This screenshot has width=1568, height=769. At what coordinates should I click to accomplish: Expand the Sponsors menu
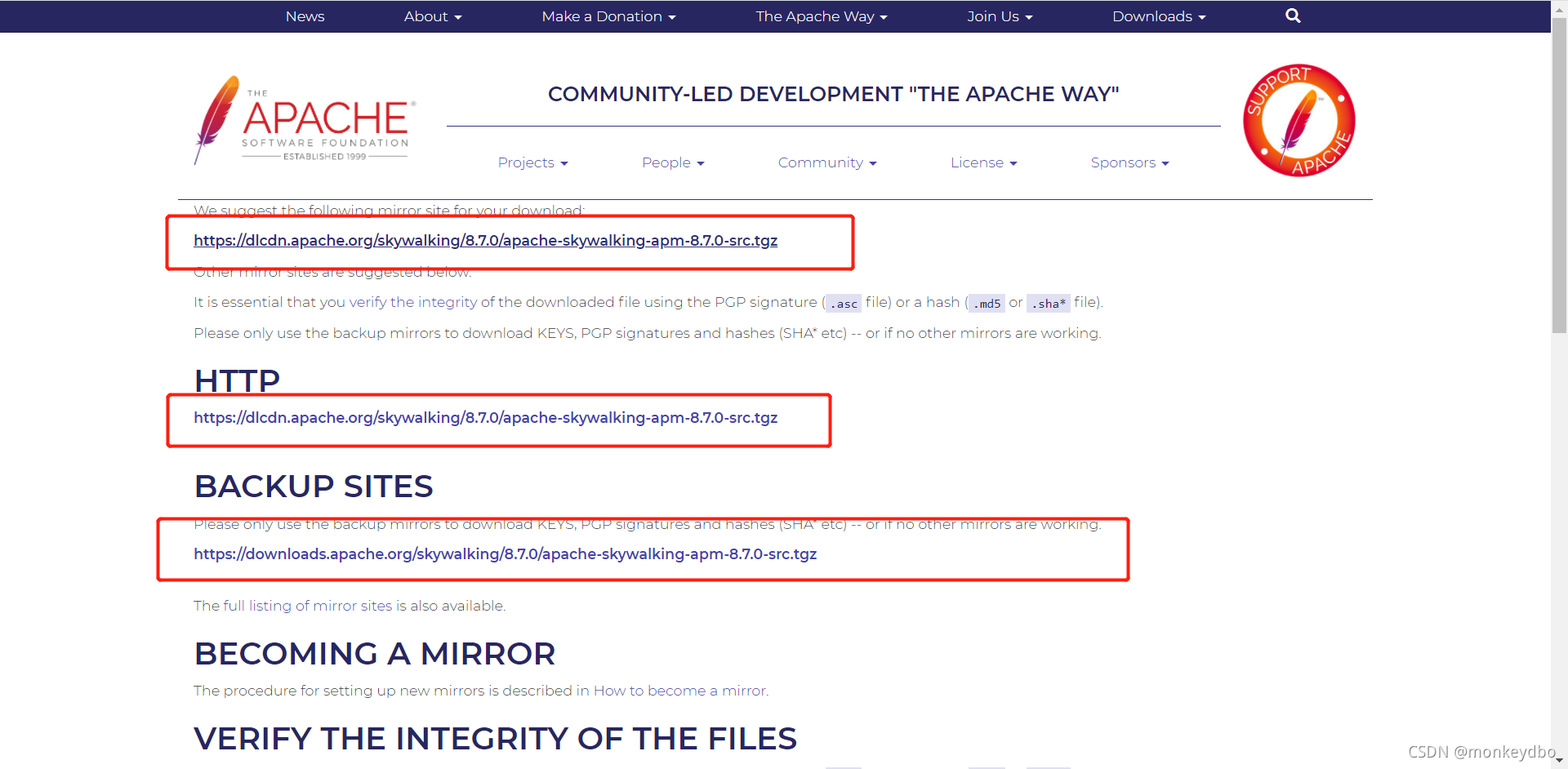pyautogui.click(x=1129, y=162)
